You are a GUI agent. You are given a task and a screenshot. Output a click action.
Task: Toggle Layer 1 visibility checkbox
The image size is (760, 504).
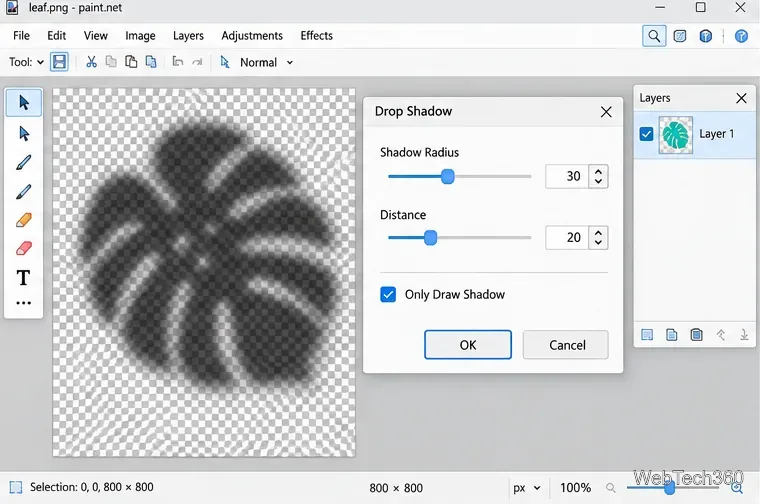pyautogui.click(x=646, y=134)
